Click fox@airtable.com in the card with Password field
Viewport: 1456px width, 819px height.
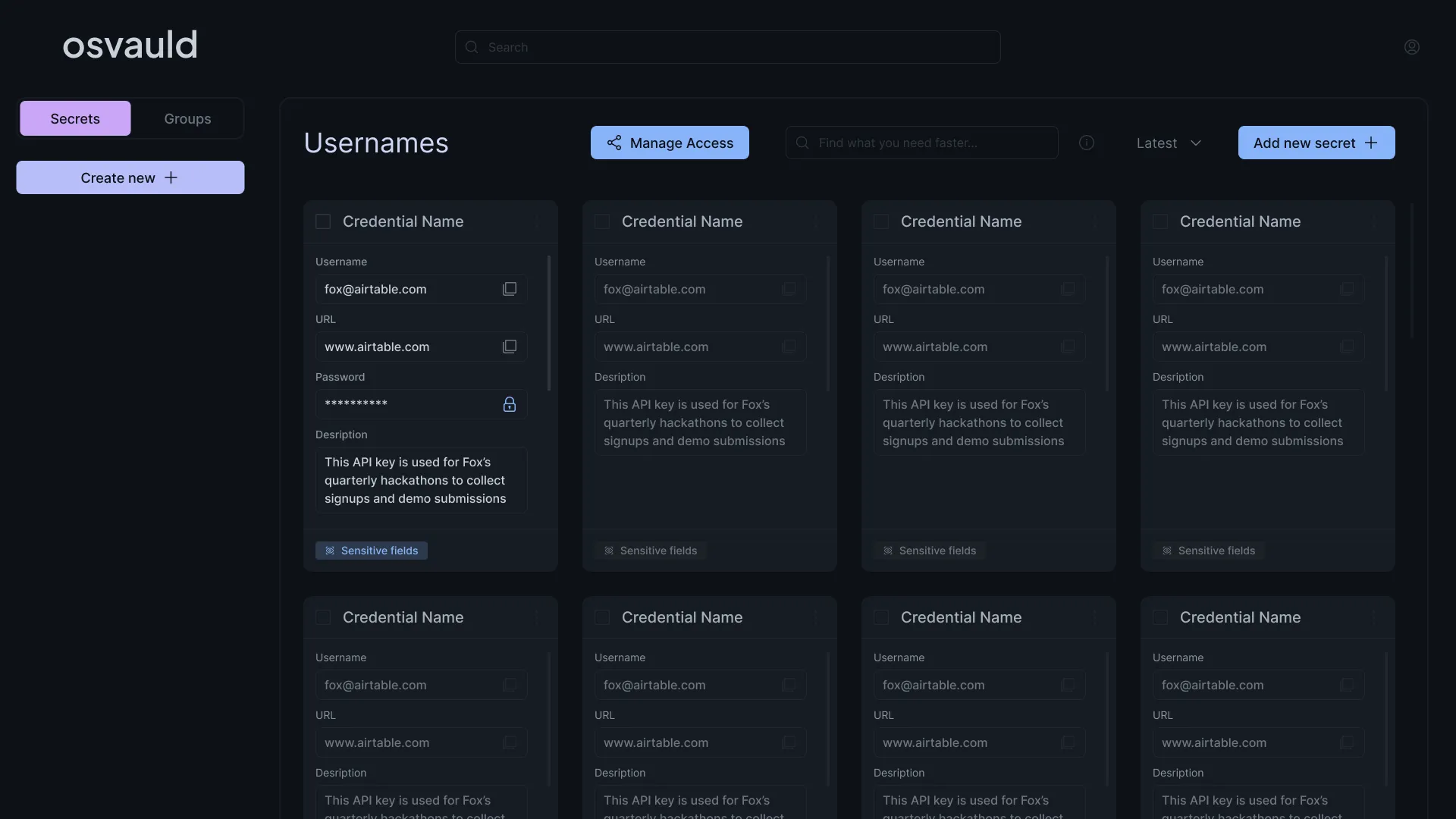pos(375,289)
